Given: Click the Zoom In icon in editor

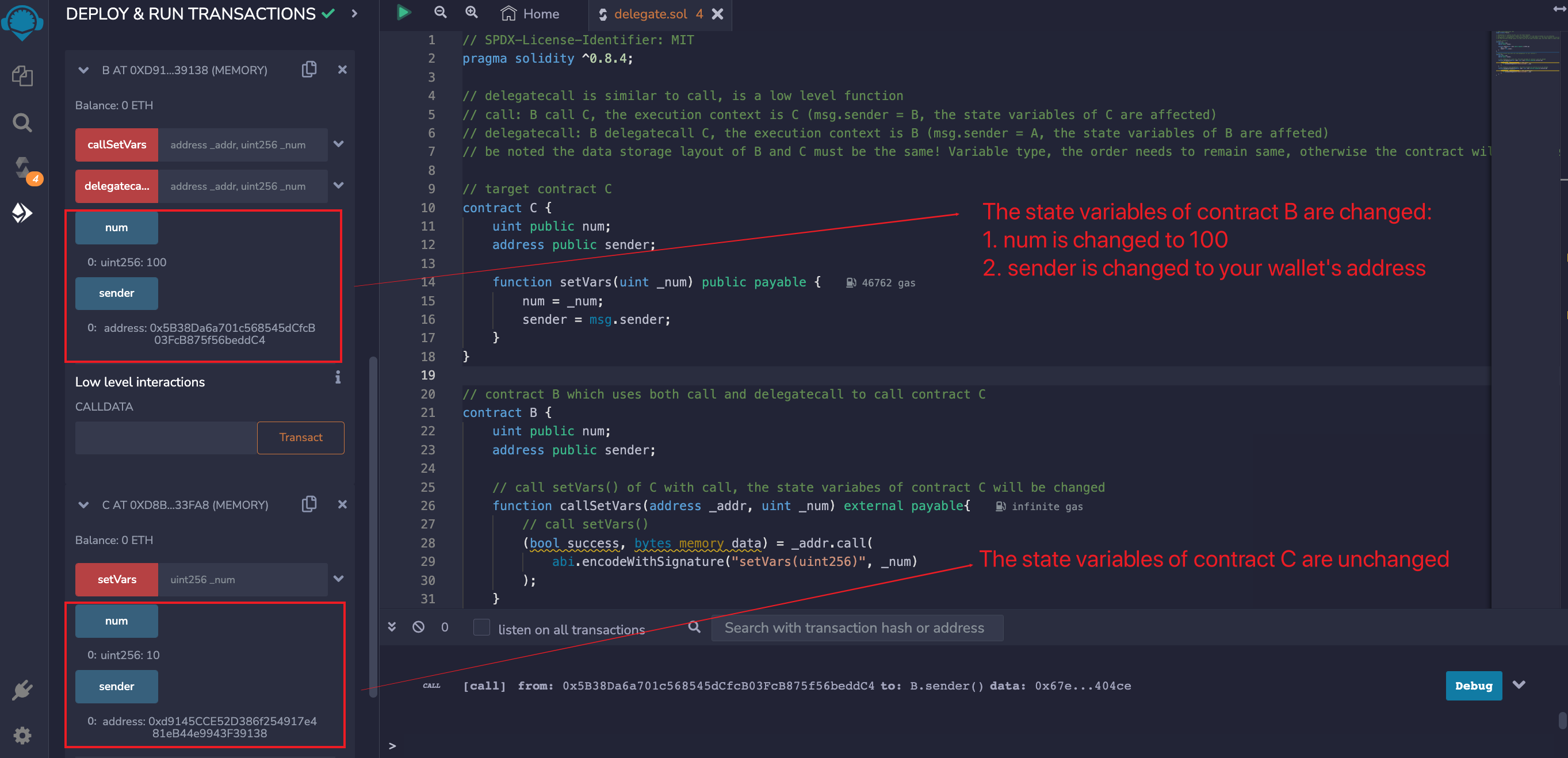Looking at the screenshot, I should [x=470, y=13].
